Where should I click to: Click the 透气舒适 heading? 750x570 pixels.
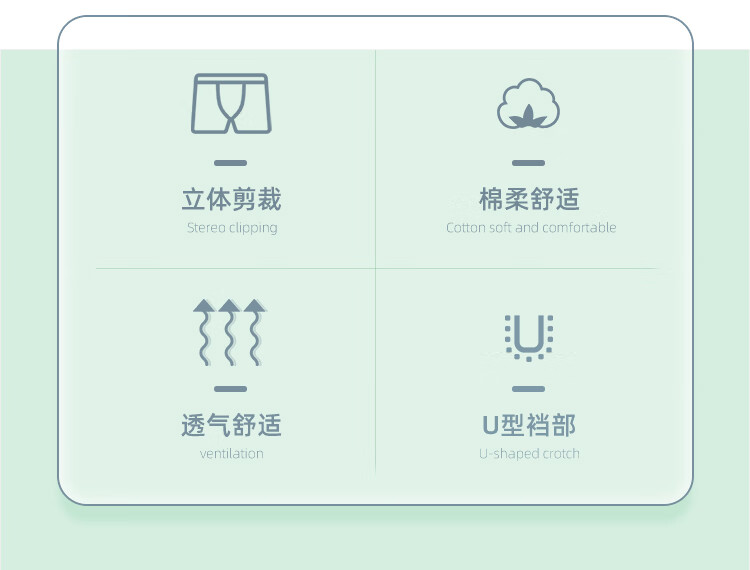click(231, 425)
